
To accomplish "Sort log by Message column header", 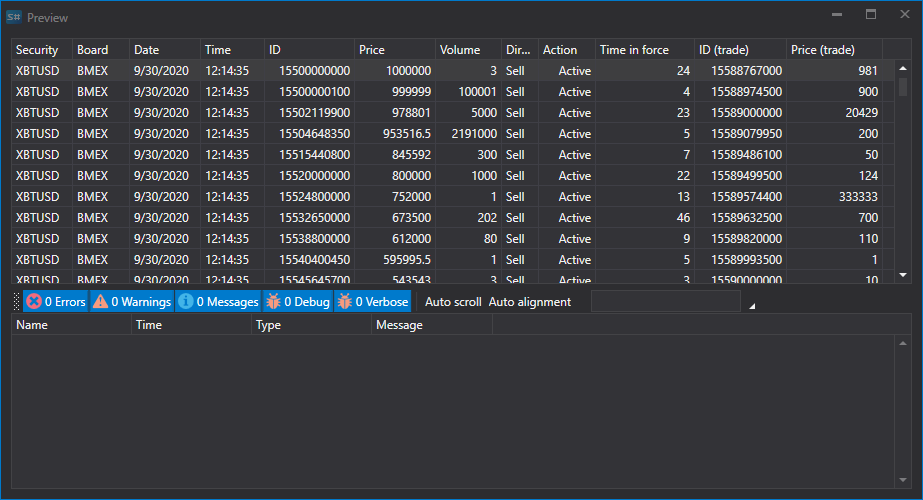I will click(432, 324).
